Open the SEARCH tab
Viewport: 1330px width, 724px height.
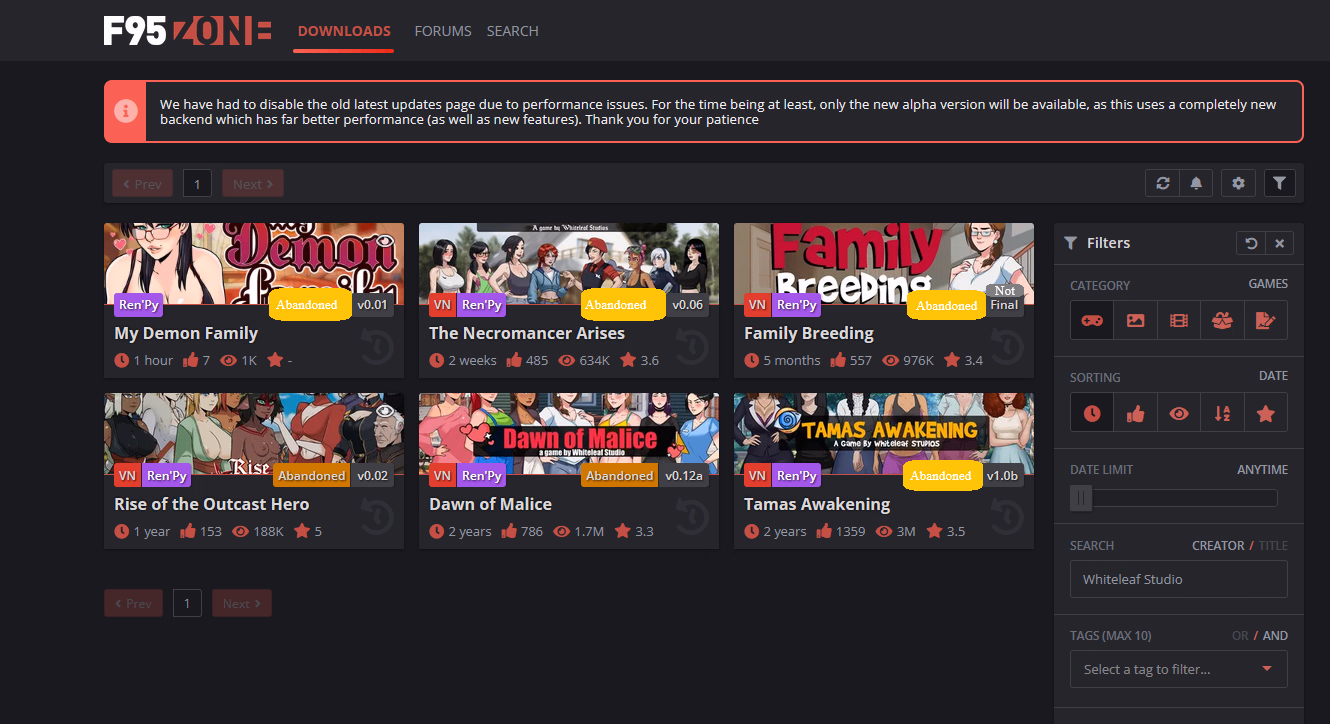click(513, 31)
